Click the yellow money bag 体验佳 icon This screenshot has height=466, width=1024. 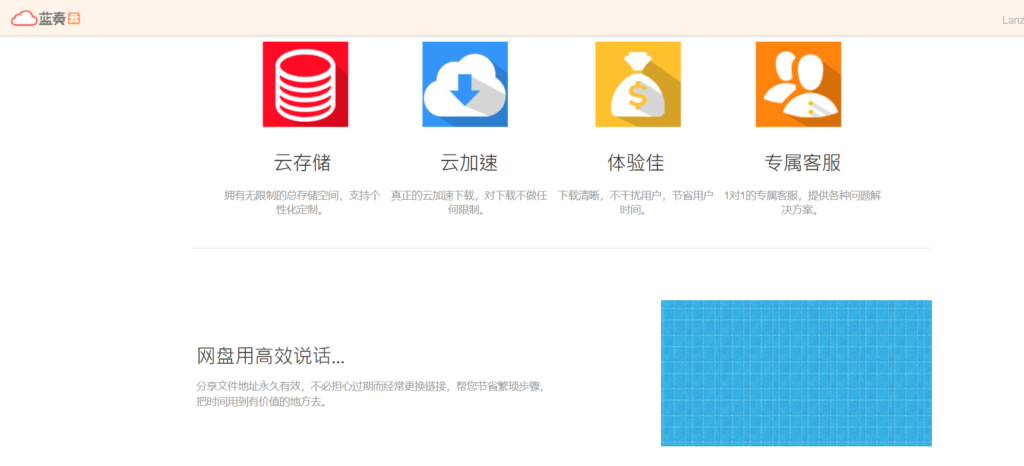point(638,84)
